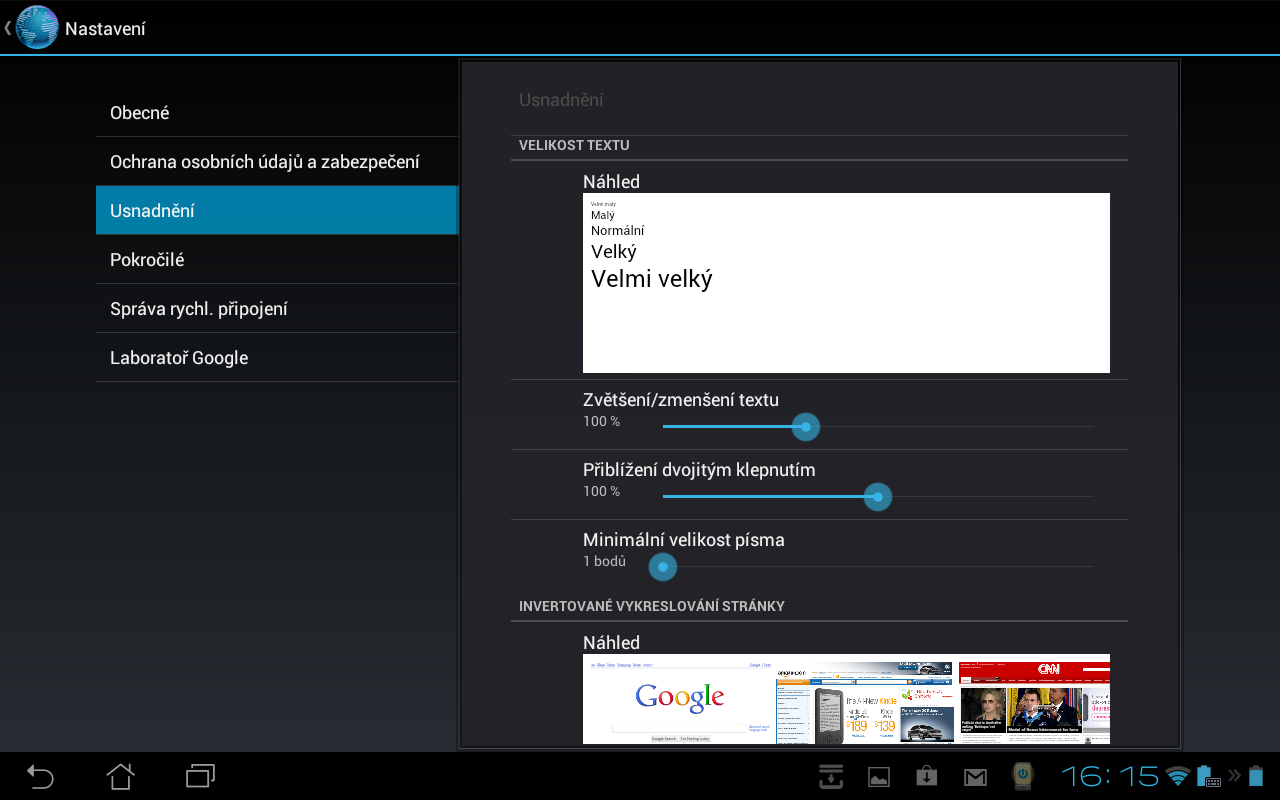Tap the battery indicator in the status bar

pyautogui.click(x=1257, y=776)
